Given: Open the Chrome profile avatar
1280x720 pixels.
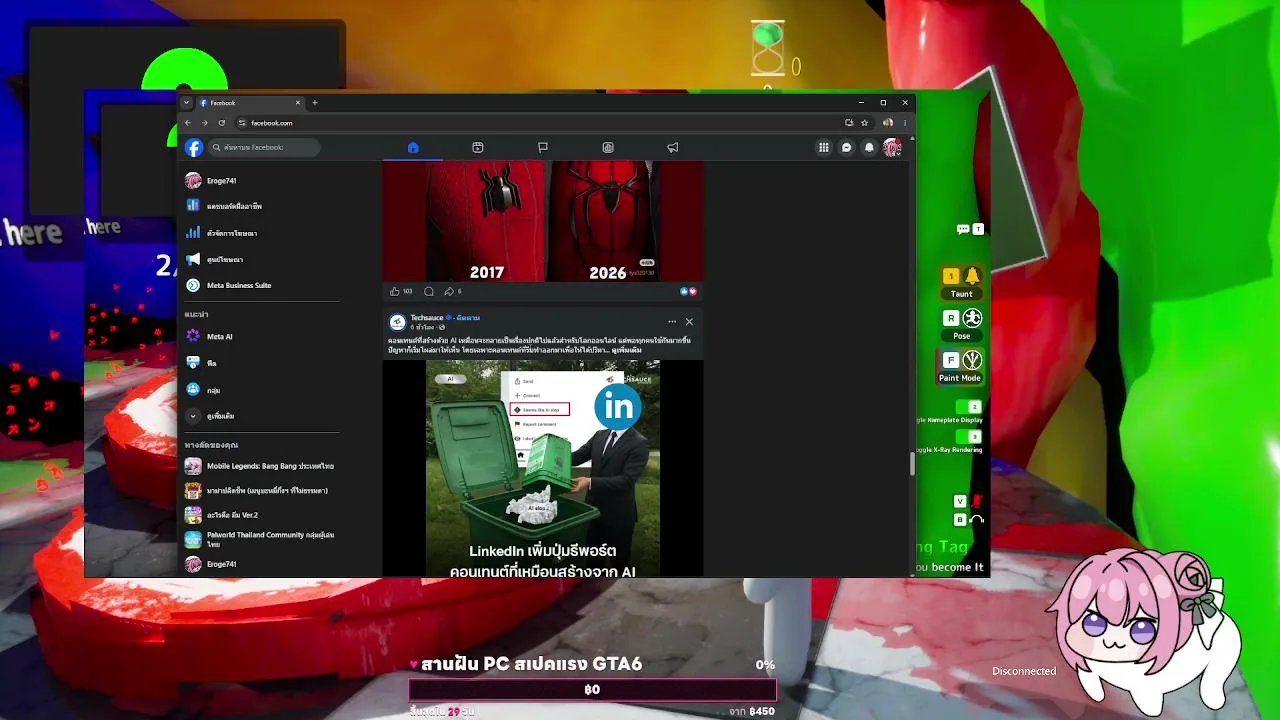Looking at the screenshot, I should click(x=888, y=123).
